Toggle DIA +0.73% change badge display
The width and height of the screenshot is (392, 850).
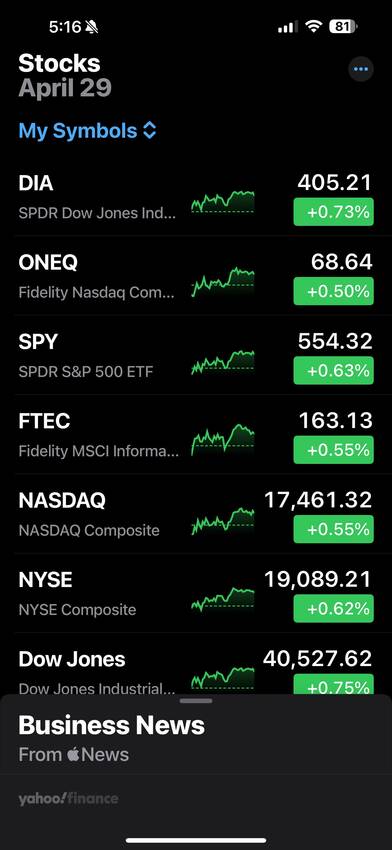tap(333, 212)
